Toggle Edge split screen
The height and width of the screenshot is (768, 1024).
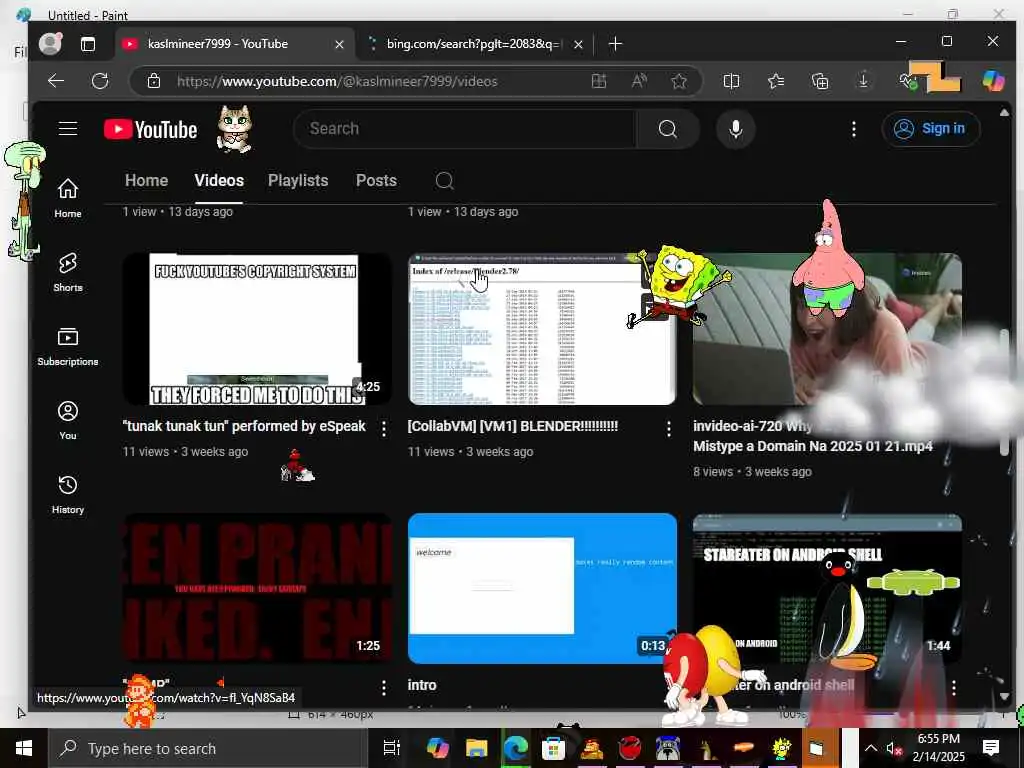tap(731, 81)
